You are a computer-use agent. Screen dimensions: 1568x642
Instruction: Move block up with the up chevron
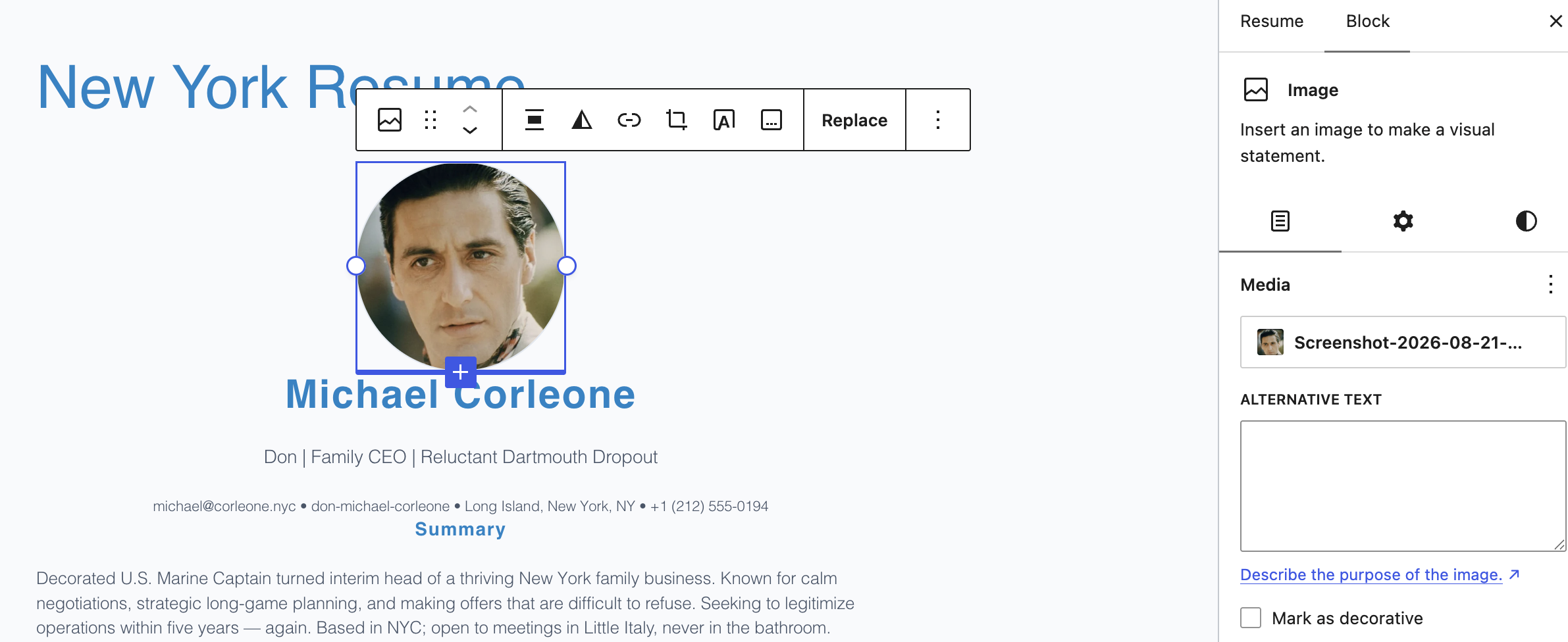tap(470, 109)
